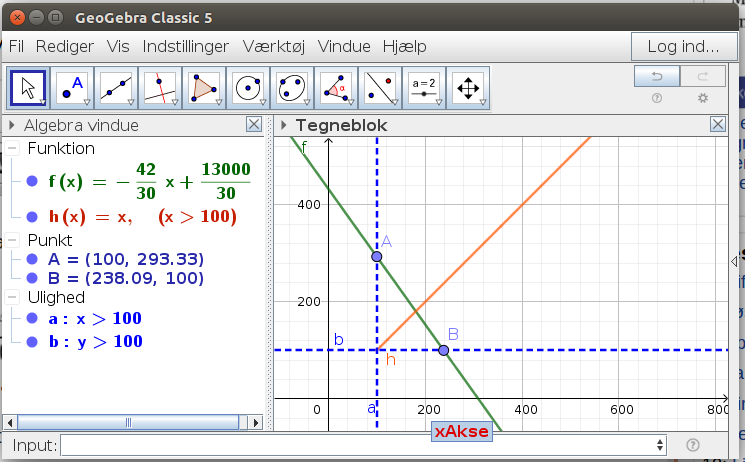Select the f(x) definition in algebra view

click(x=149, y=181)
